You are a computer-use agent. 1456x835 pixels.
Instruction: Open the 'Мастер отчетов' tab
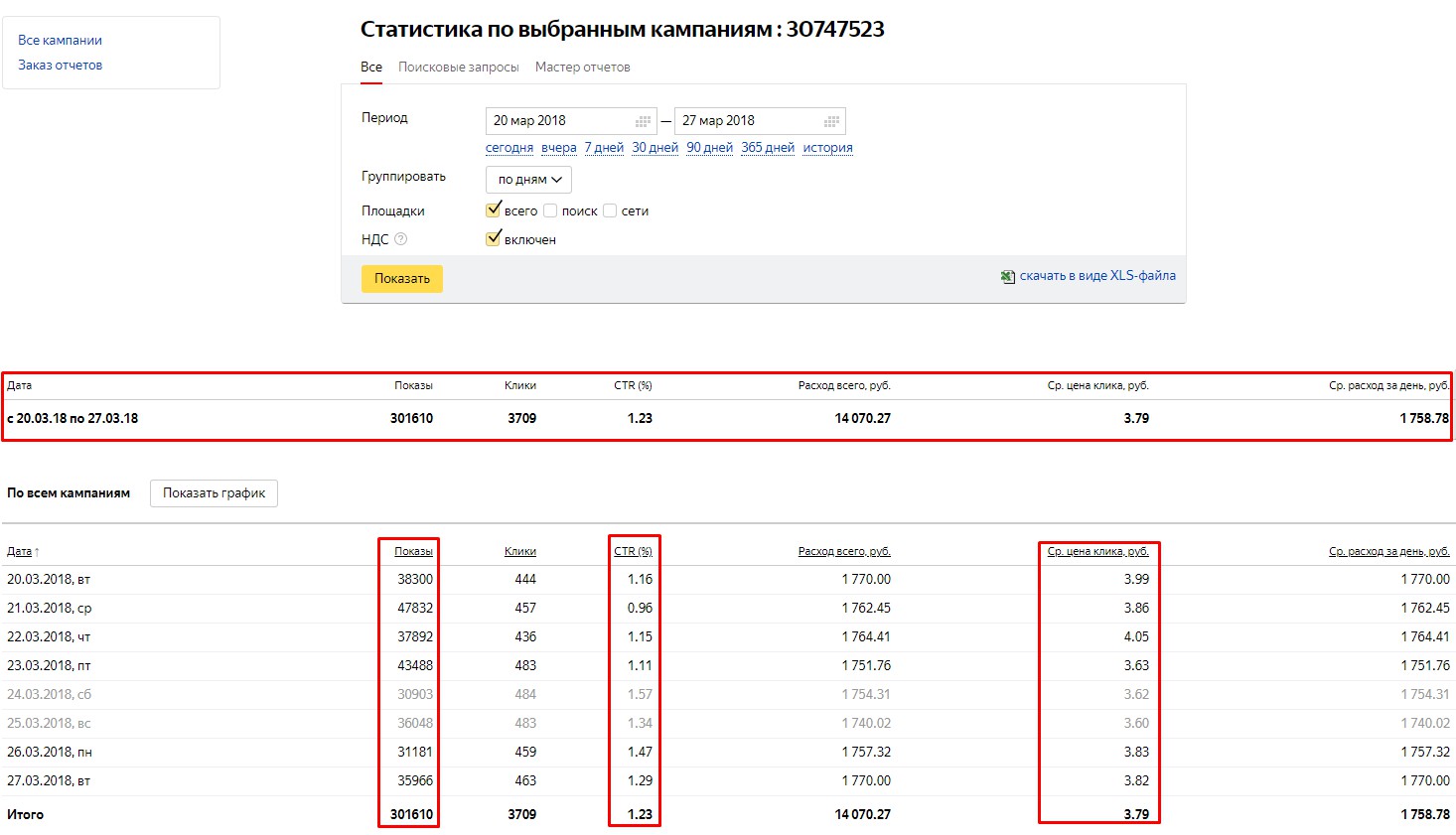click(x=582, y=68)
